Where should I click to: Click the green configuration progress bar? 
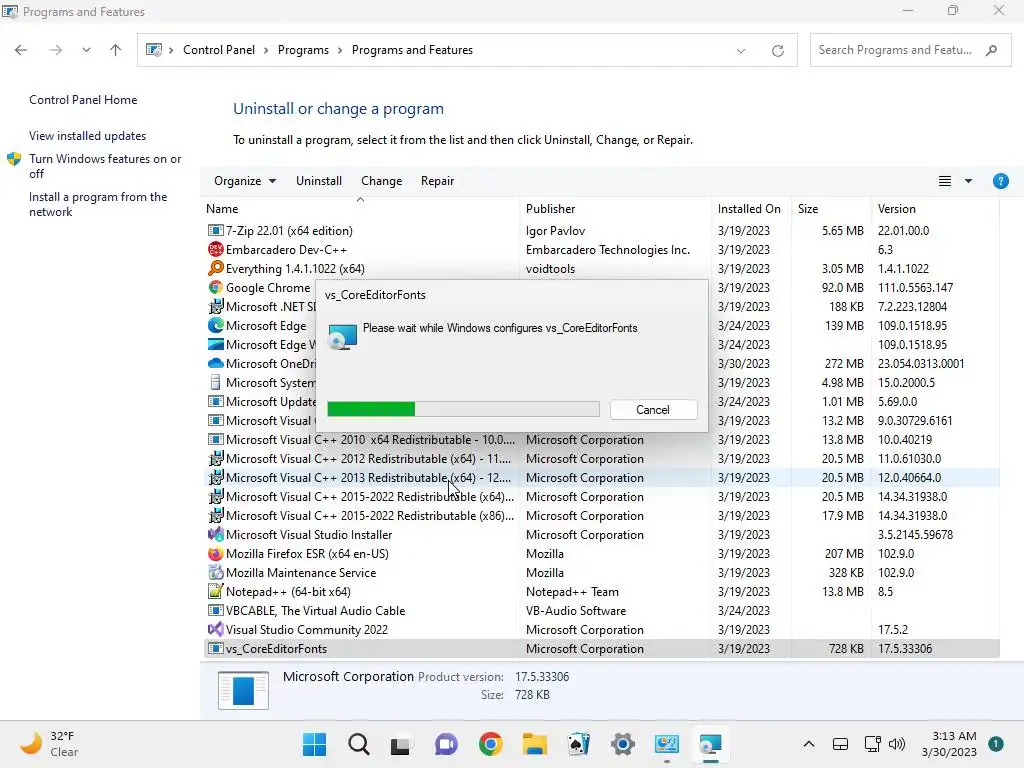tap(463, 409)
